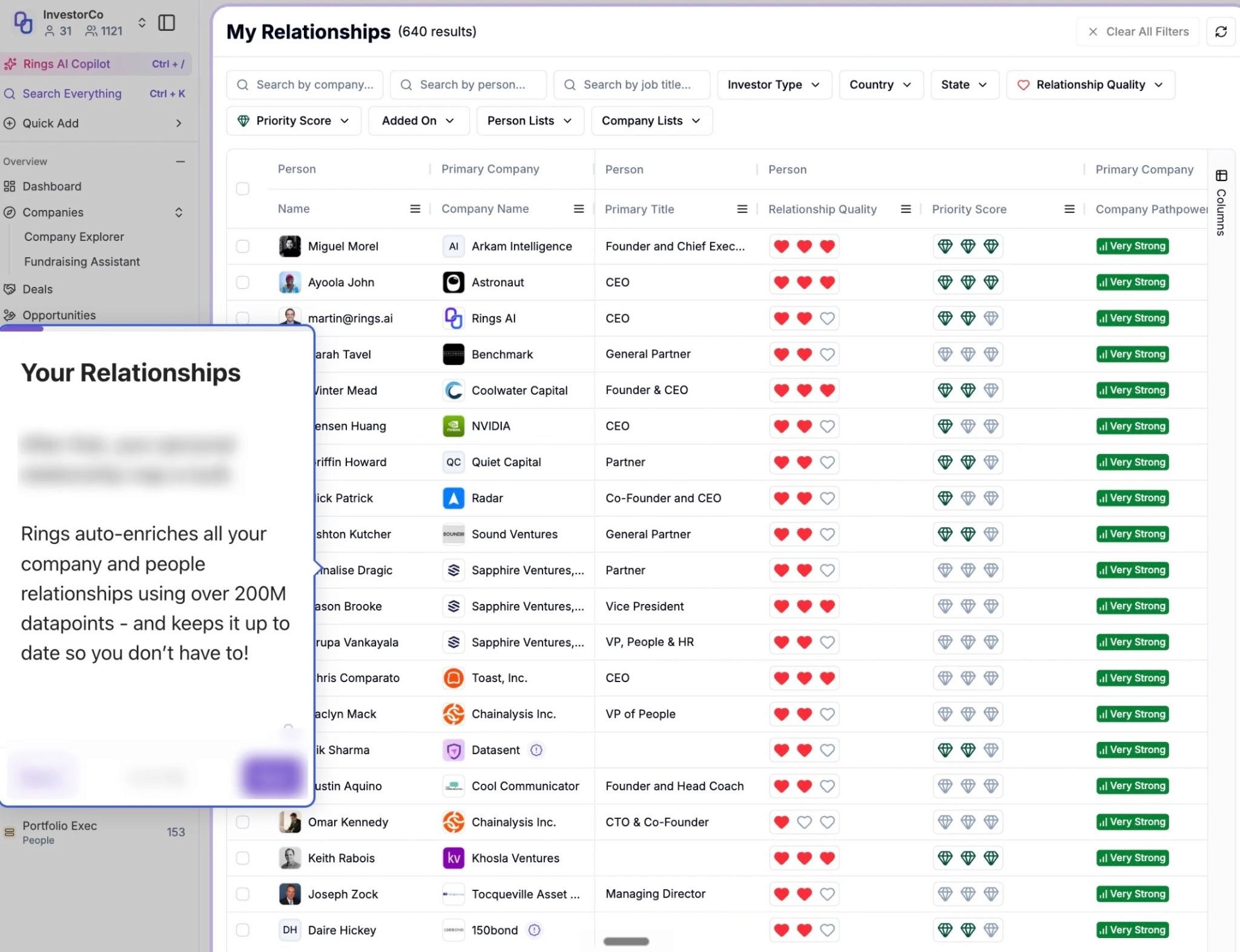Check Miguel Morel row checkbox
1240x952 pixels.
[243, 246]
